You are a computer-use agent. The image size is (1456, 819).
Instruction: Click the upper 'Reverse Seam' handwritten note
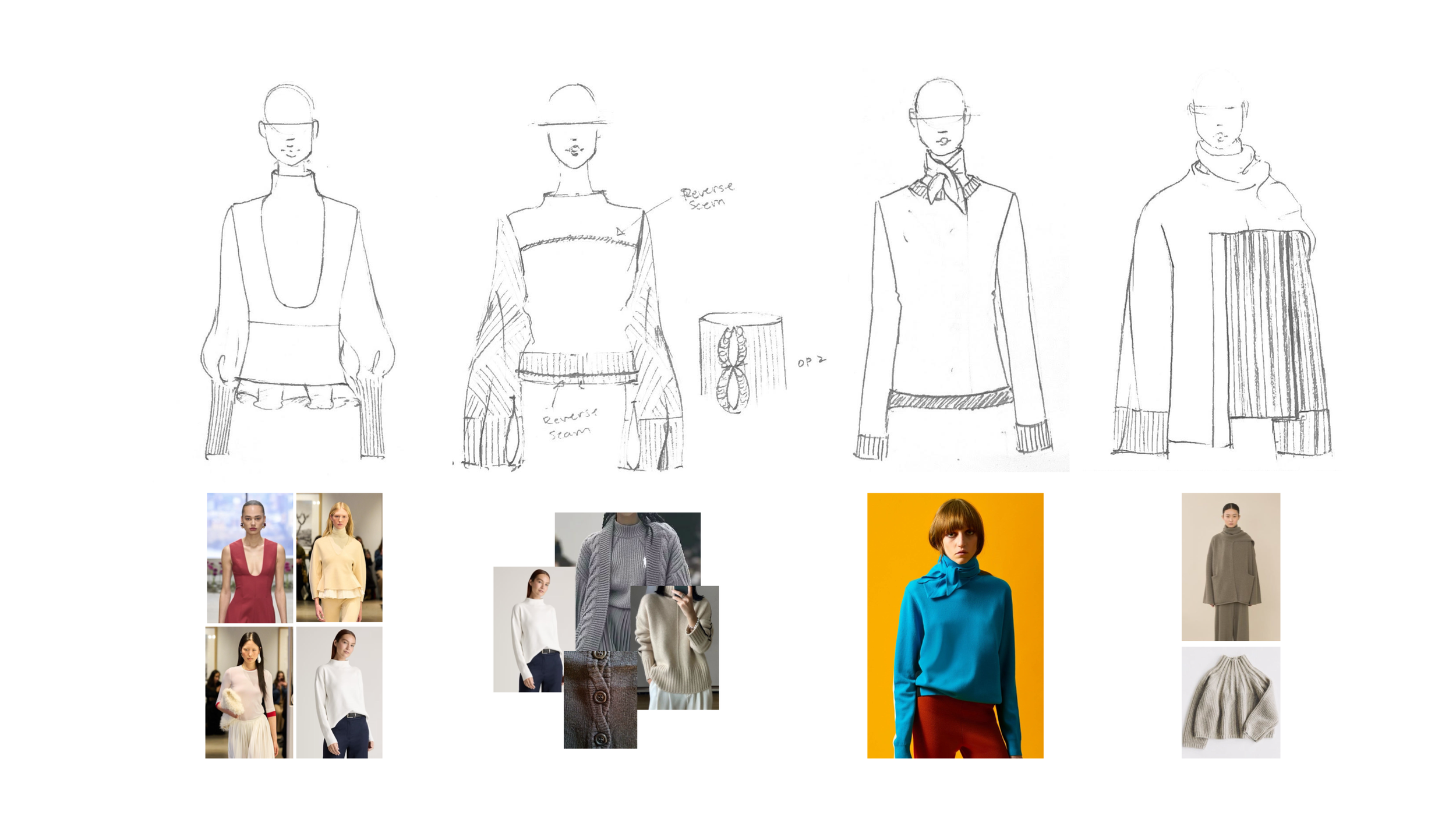point(708,196)
